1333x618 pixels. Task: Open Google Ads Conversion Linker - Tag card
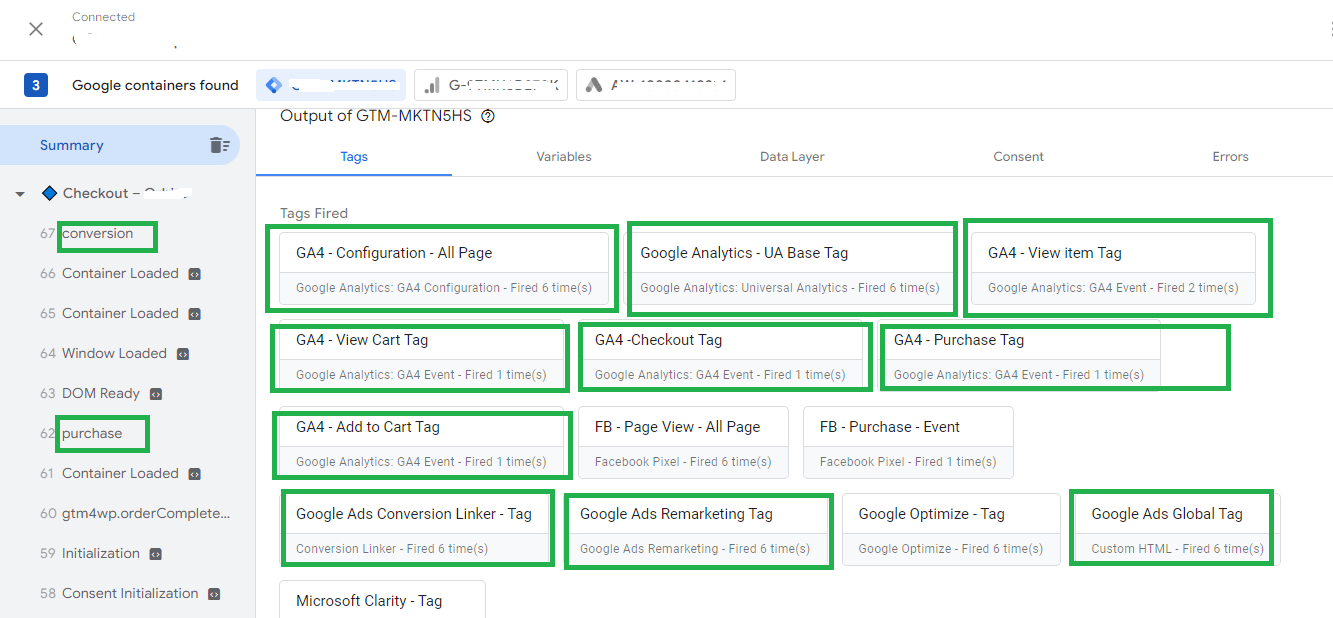click(414, 530)
